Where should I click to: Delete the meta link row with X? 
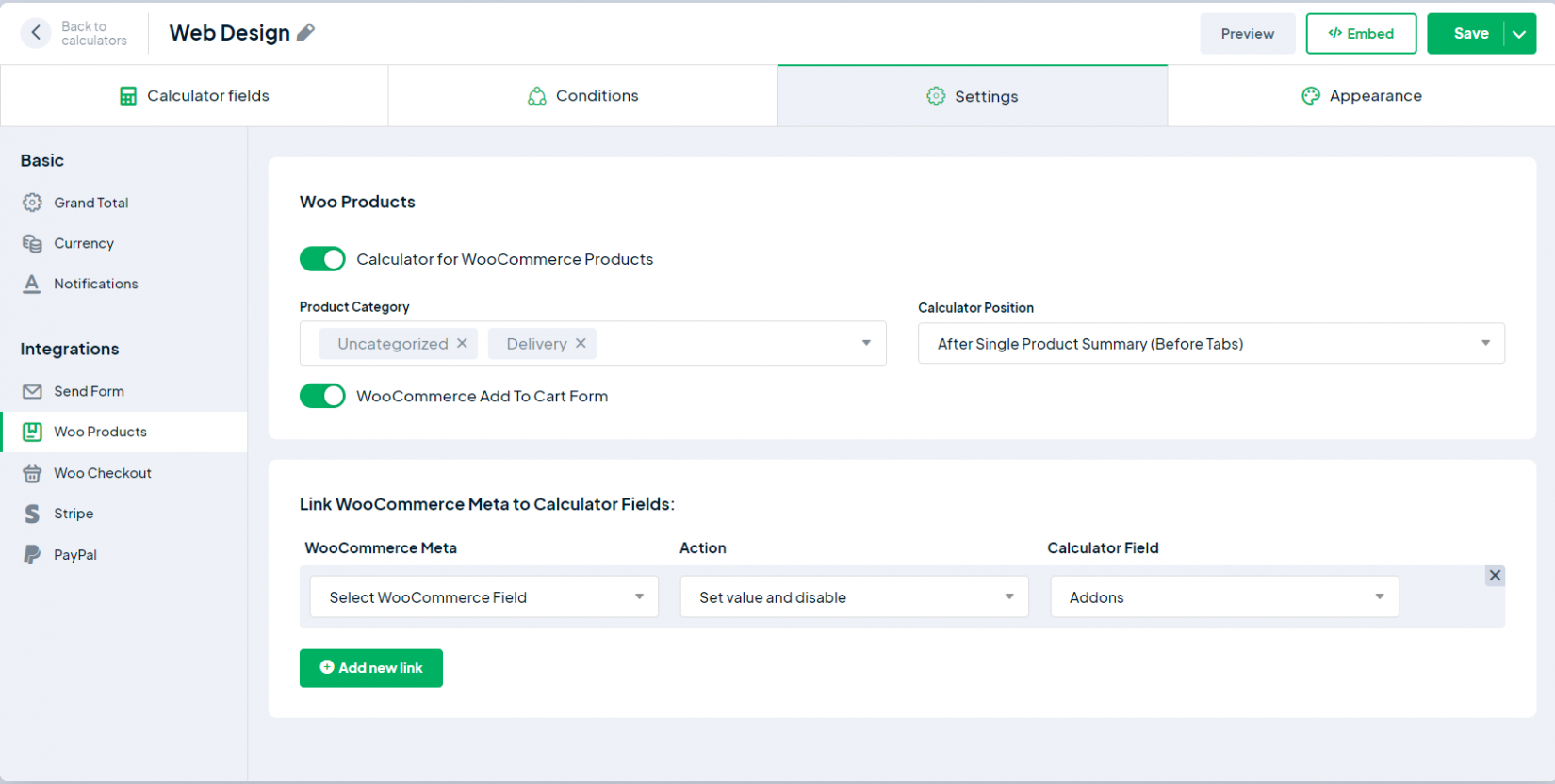[x=1495, y=575]
